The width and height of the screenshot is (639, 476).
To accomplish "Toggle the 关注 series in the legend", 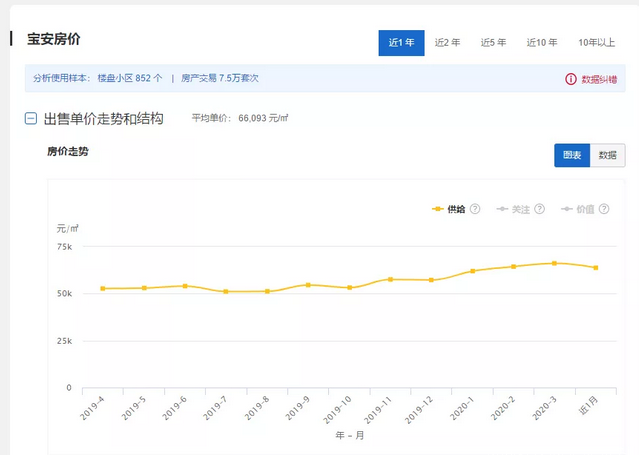I will pos(513,209).
